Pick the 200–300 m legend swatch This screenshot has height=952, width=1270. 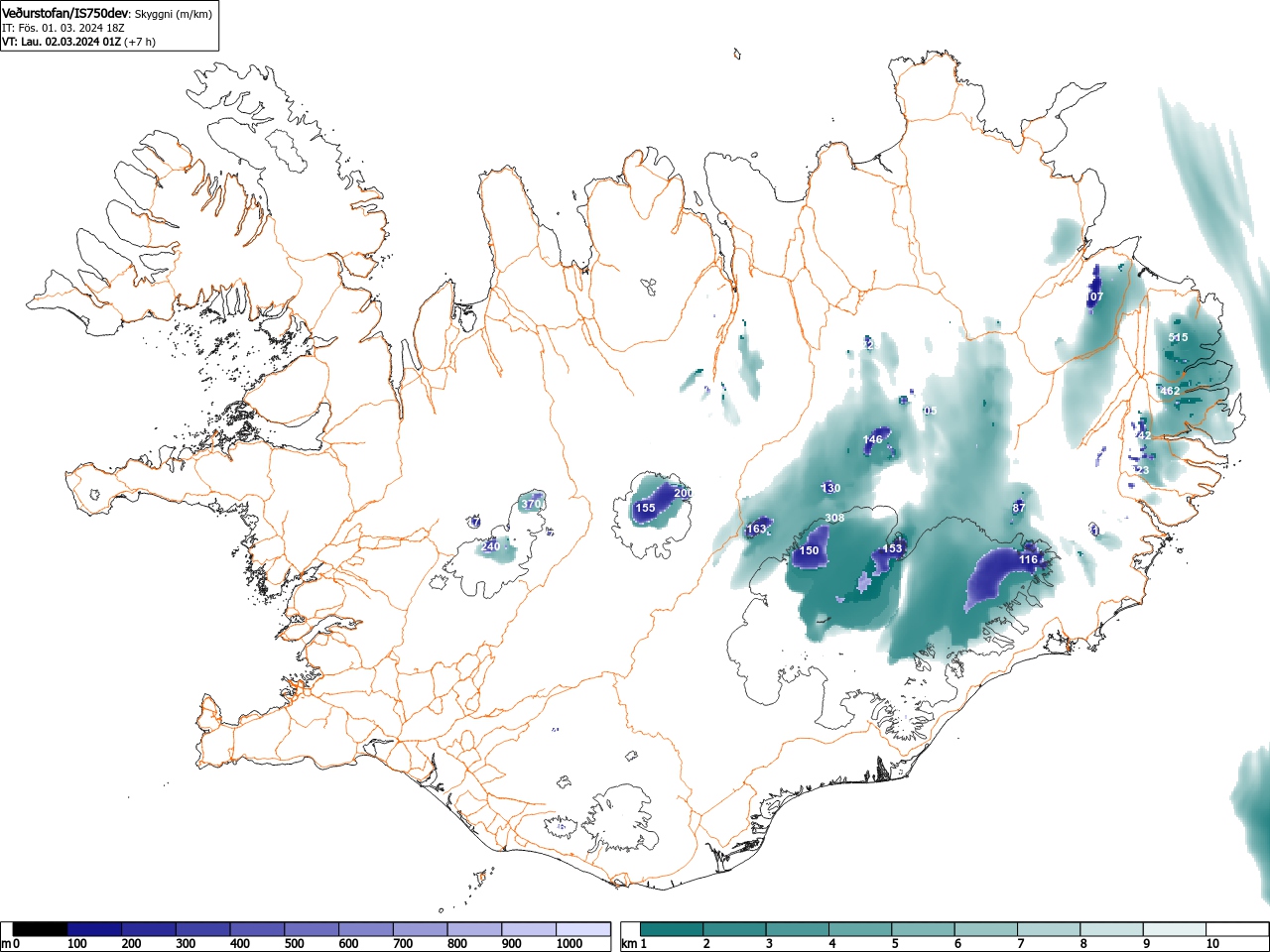click(x=149, y=929)
